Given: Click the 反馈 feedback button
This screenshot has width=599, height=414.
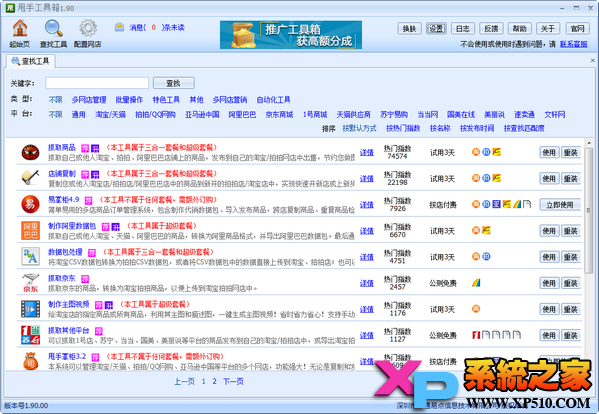Looking at the screenshot, I should [x=491, y=29].
